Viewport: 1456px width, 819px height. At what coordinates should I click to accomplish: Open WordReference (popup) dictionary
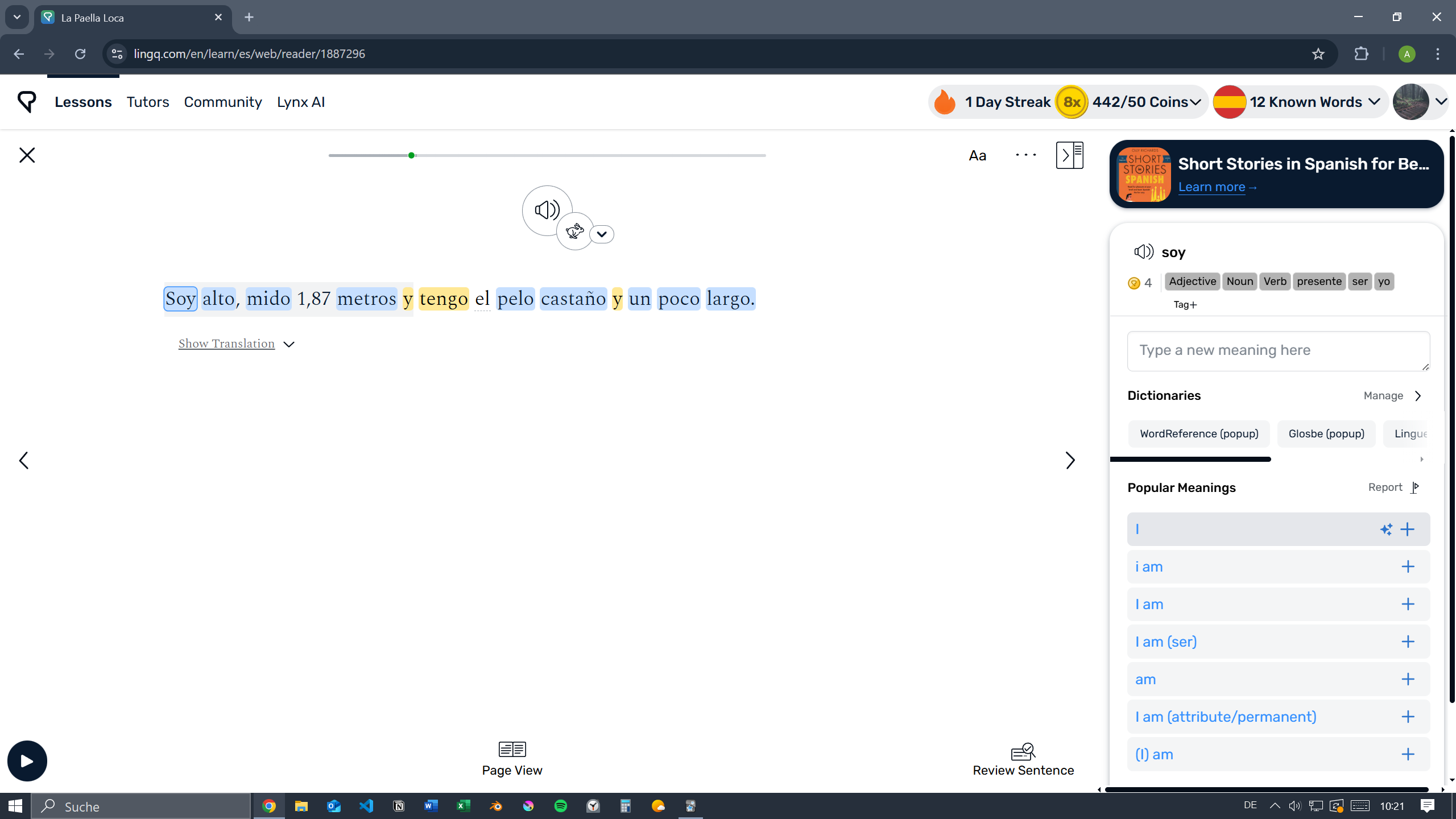(x=1199, y=434)
